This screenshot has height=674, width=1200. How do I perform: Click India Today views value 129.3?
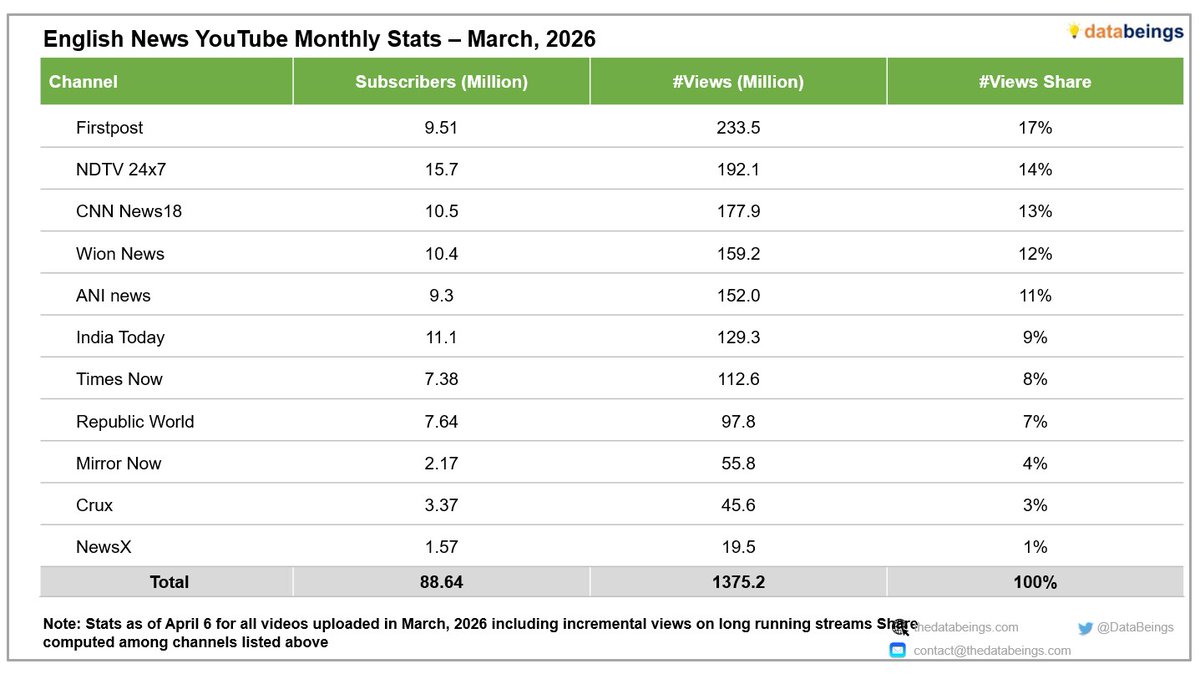(x=738, y=338)
